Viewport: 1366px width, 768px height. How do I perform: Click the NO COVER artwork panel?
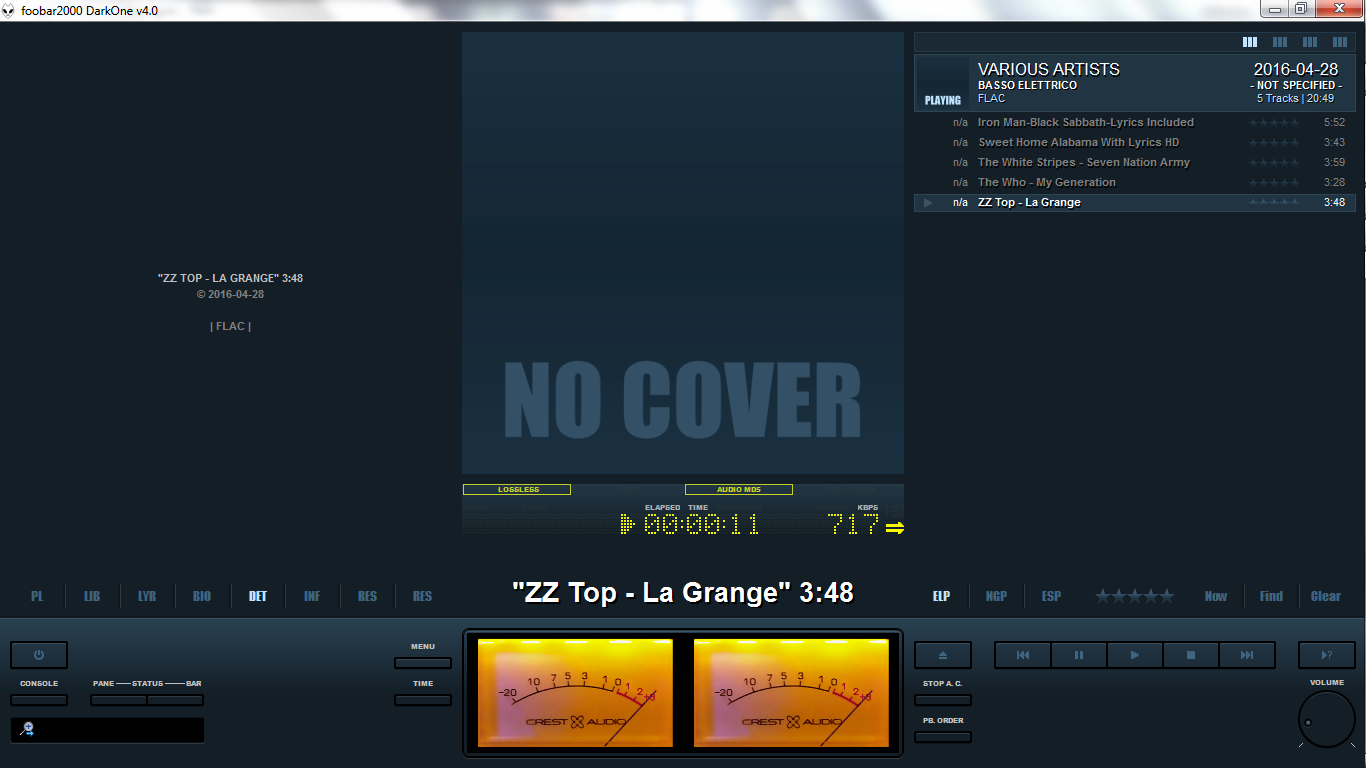683,253
